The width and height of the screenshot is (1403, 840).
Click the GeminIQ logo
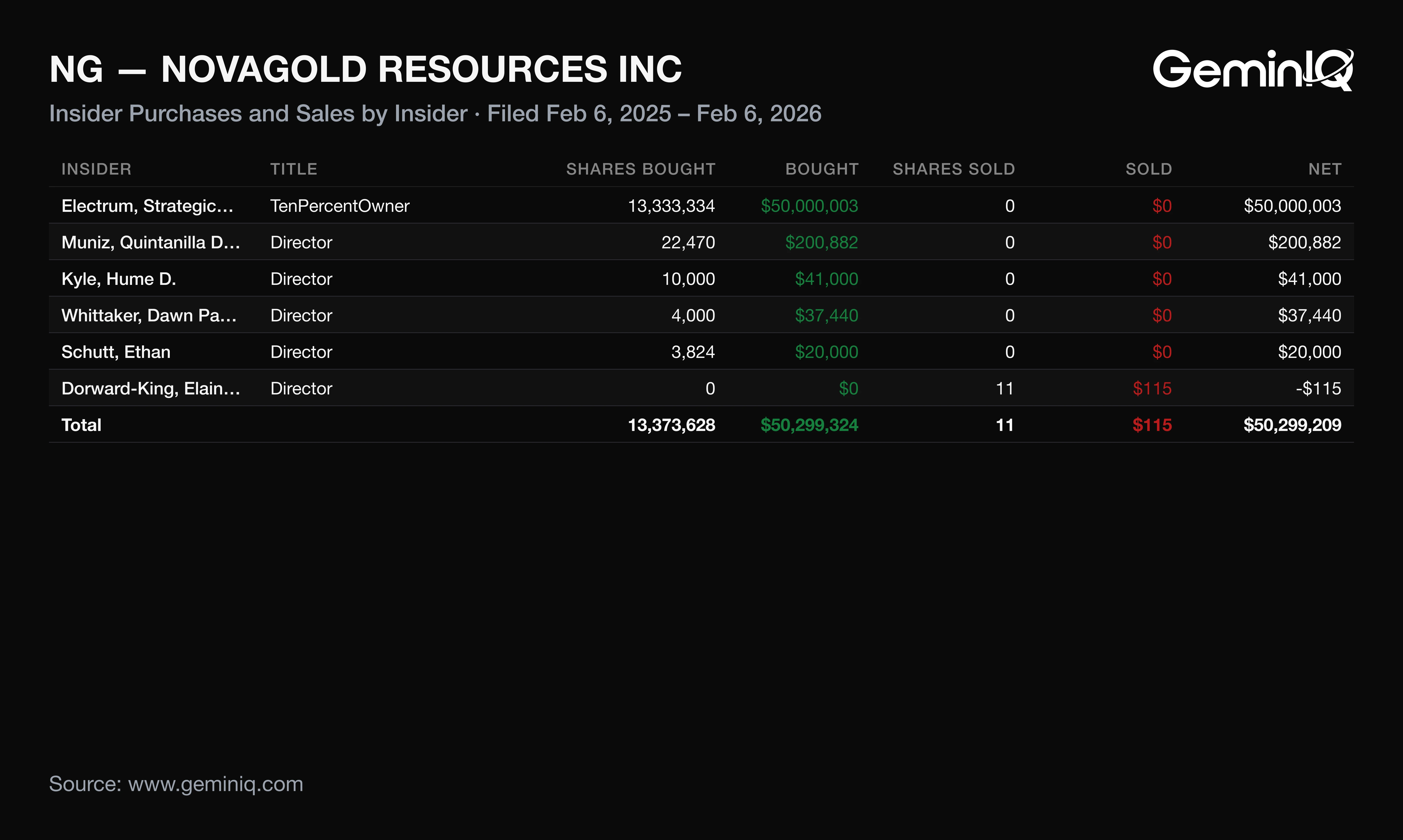tap(1253, 70)
